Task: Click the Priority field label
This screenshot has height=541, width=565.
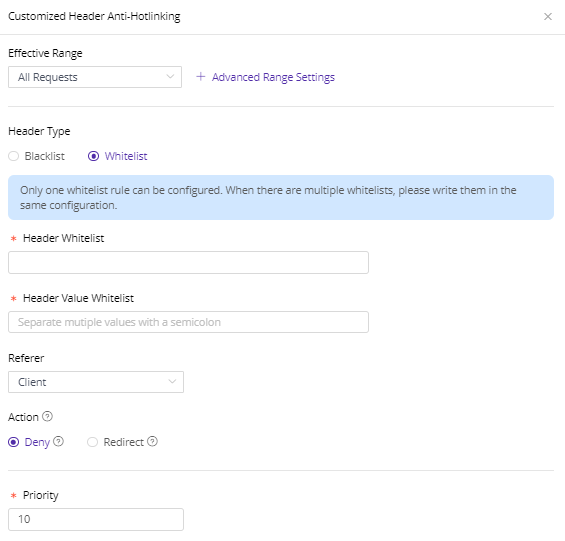Action: pyautogui.click(x=41, y=495)
